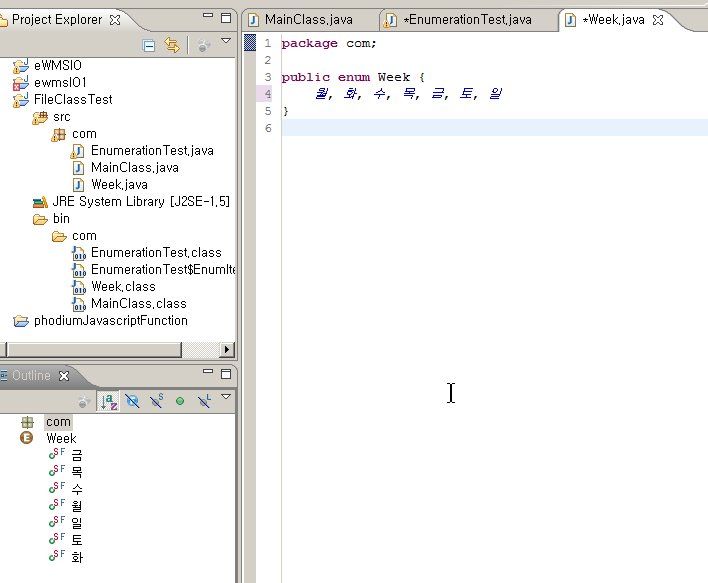Image resolution: width=708 pixels, height=583 pixels.
Task: Select MainClass.java in Project Explorer
Action: tap(135, 168)
